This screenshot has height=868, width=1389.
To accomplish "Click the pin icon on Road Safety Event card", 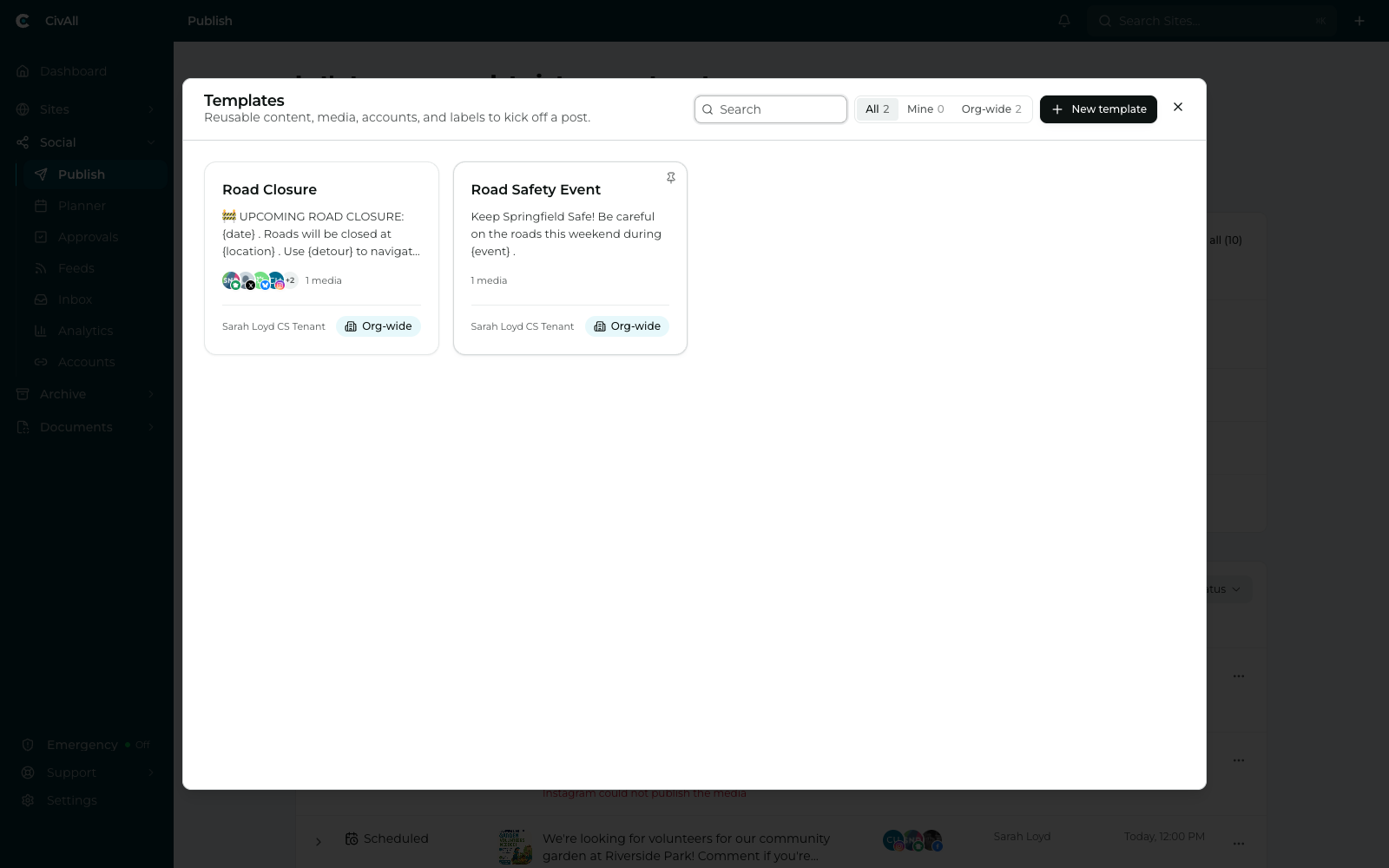I will (x=671, y=178).
